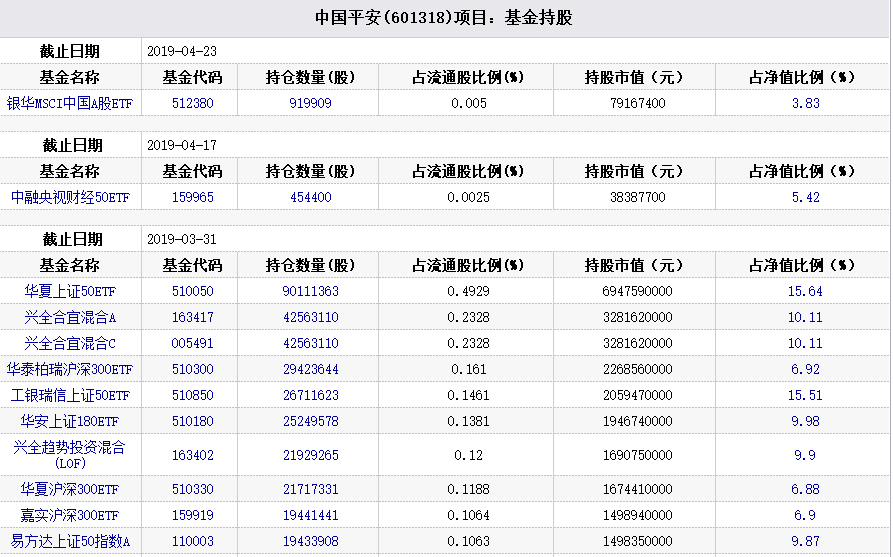Open holding quantity 29423644 link
Screen dimensions: 893x557
pyautogui.click(x=310, y=370)
